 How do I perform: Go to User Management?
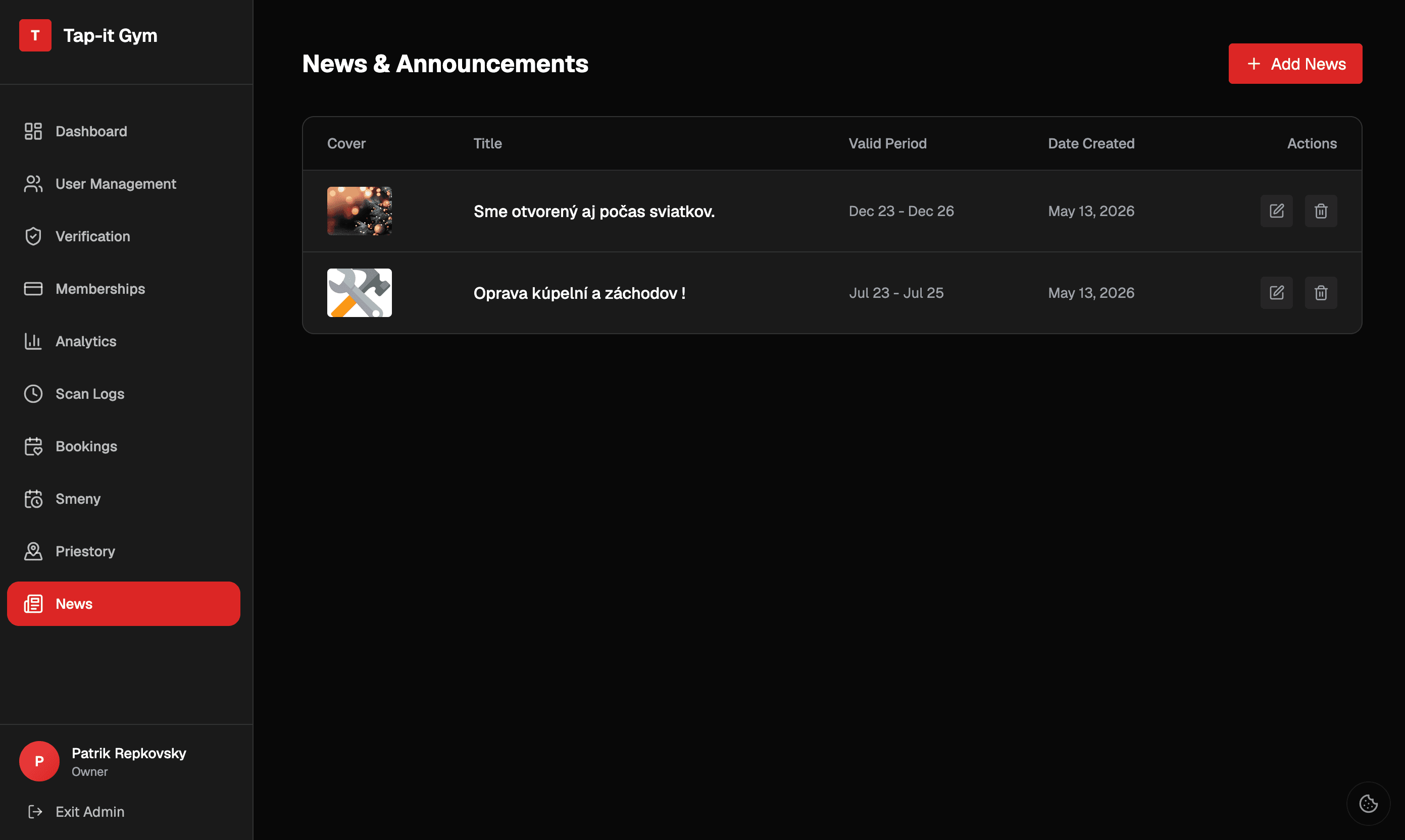point(123,184)
